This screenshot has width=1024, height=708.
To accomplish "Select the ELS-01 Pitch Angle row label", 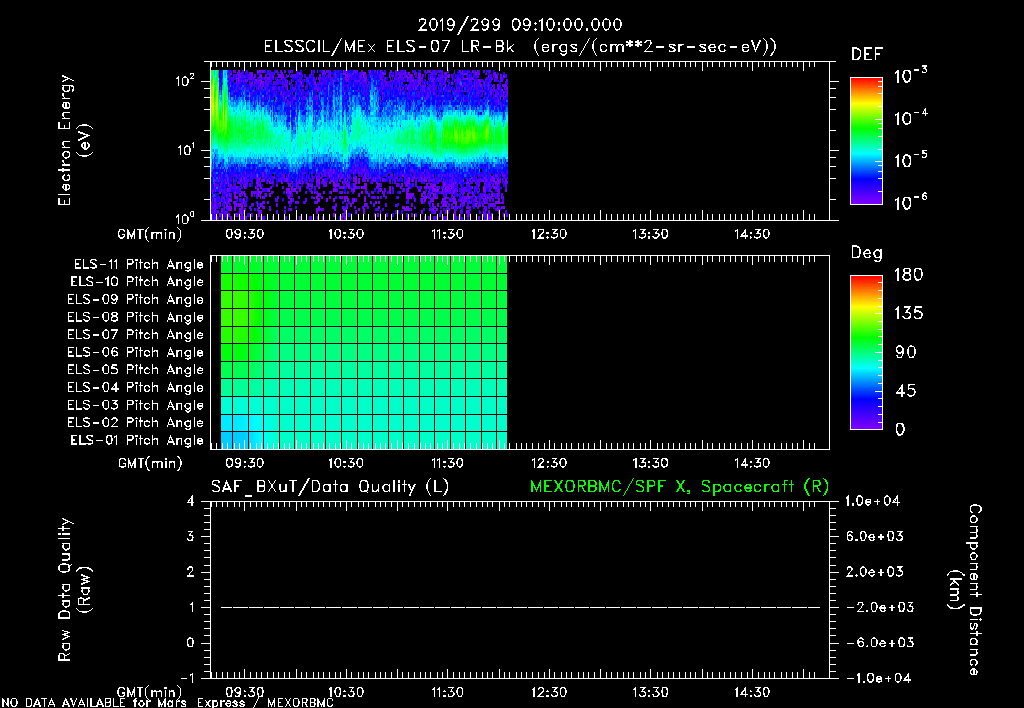I will tap(135, 440).
